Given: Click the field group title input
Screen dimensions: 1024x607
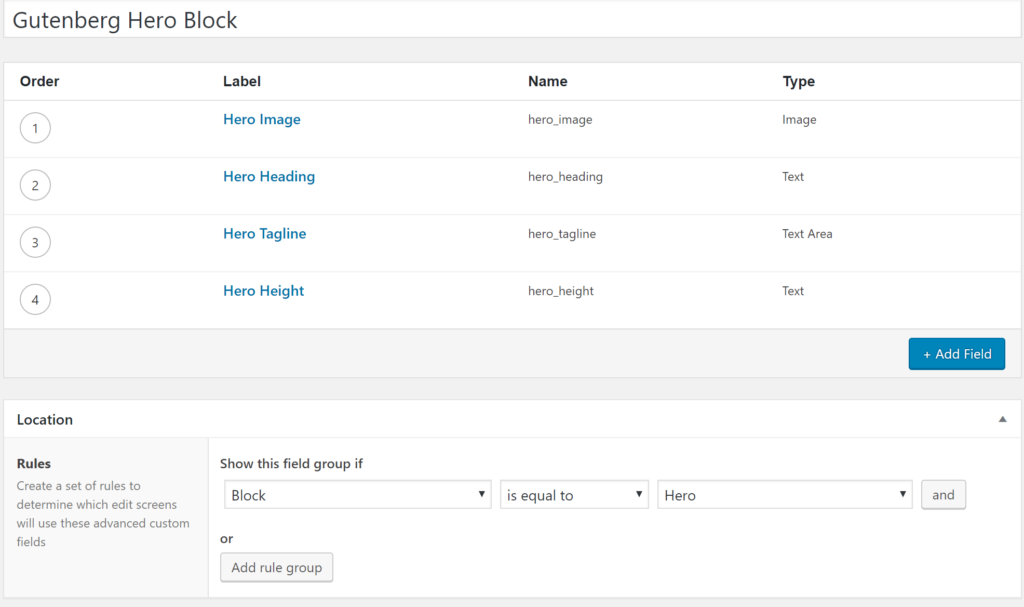Looking at the screenshot, I should tap(512, 20).
